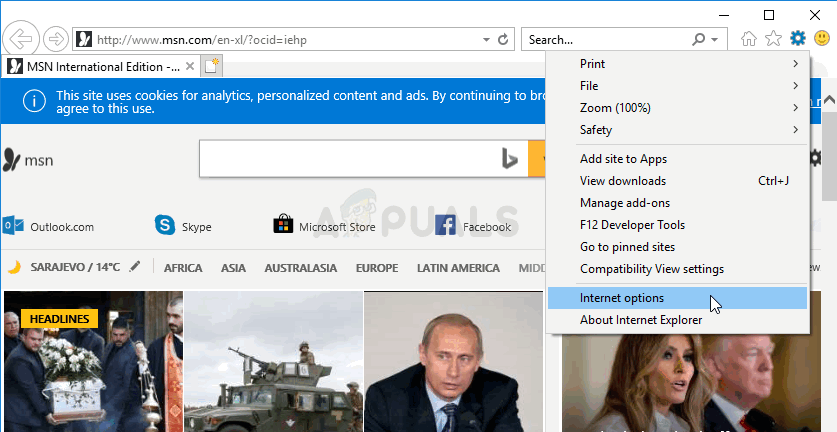This screenshot has height=432, width=837.
Task: Refresh the page with the reload icon
Action: pos(503,40)
